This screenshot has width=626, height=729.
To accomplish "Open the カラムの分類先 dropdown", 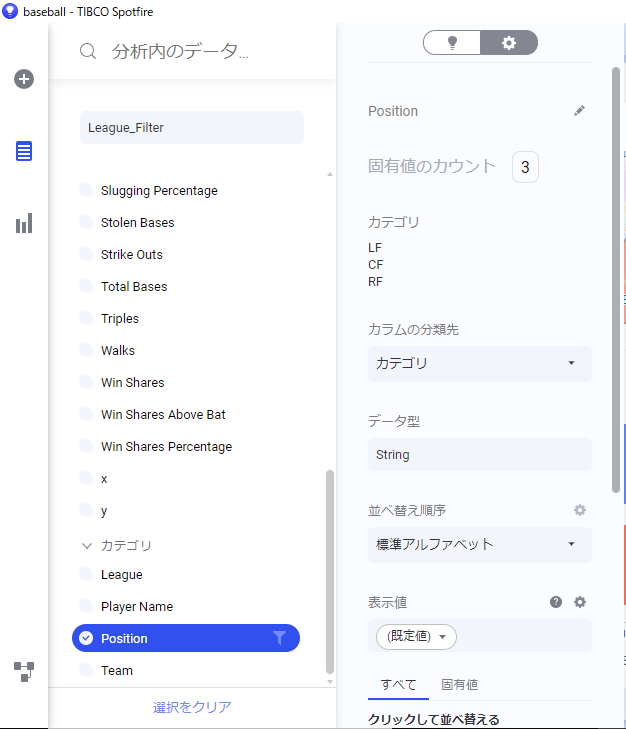I will (x=479, y=364).
